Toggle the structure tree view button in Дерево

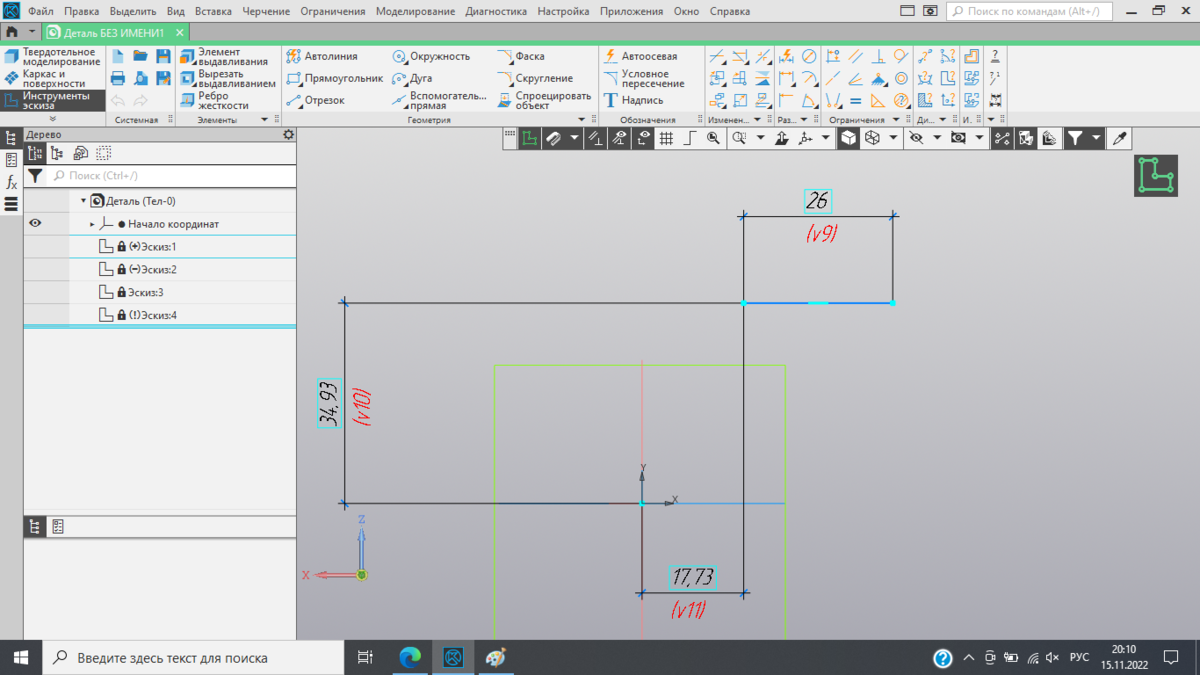click(x=35, y=153)
